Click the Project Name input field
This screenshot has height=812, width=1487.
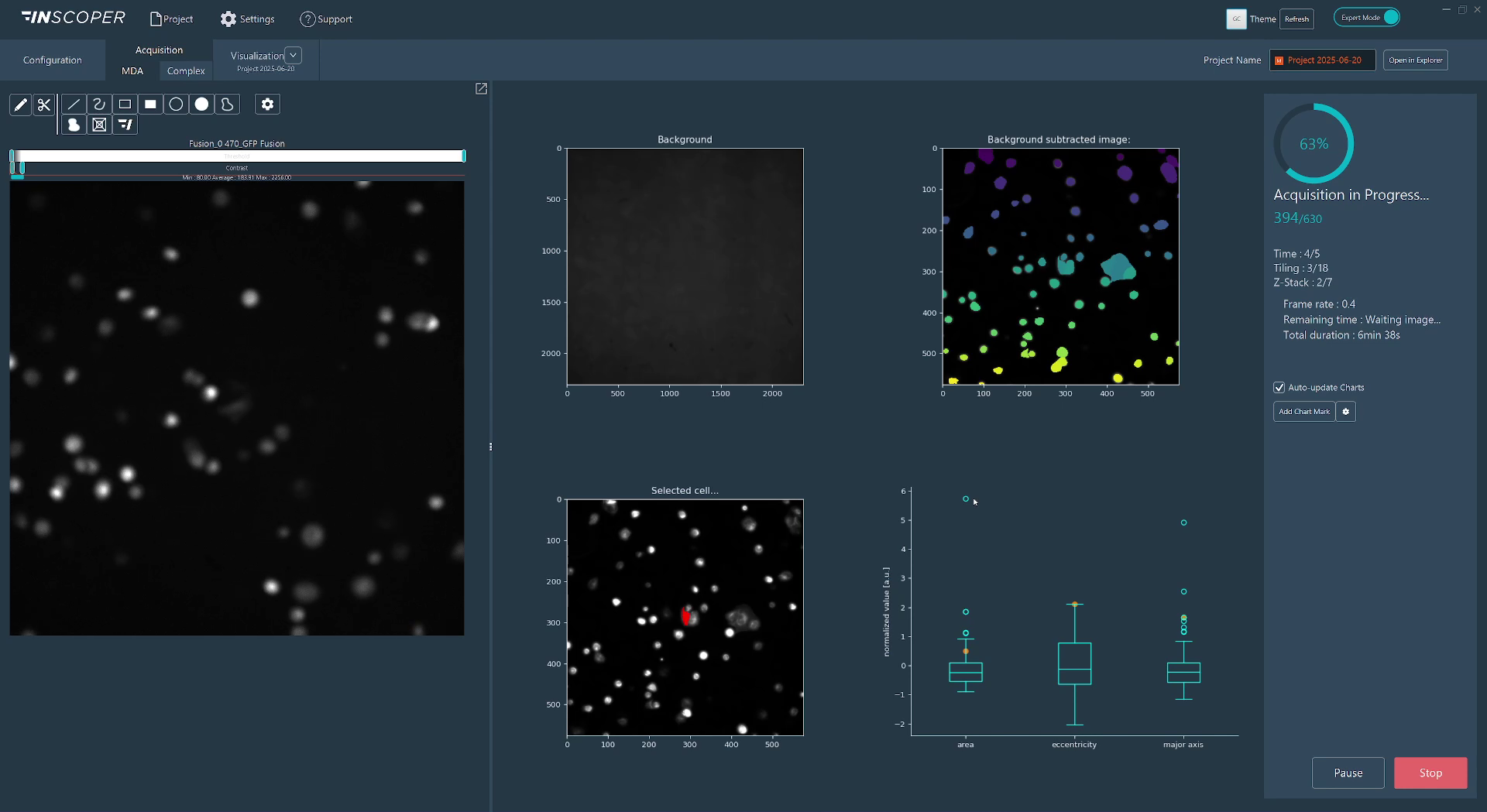click(1323, 60)
